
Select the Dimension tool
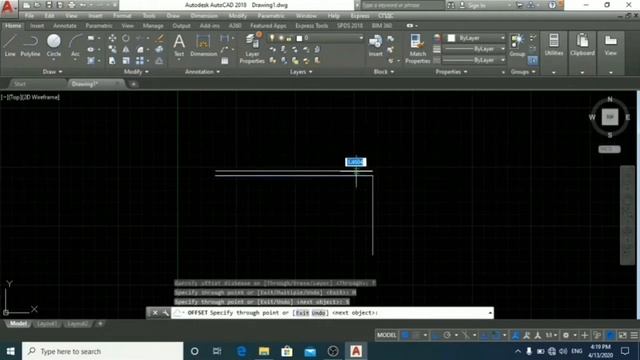tap(203, 45)
